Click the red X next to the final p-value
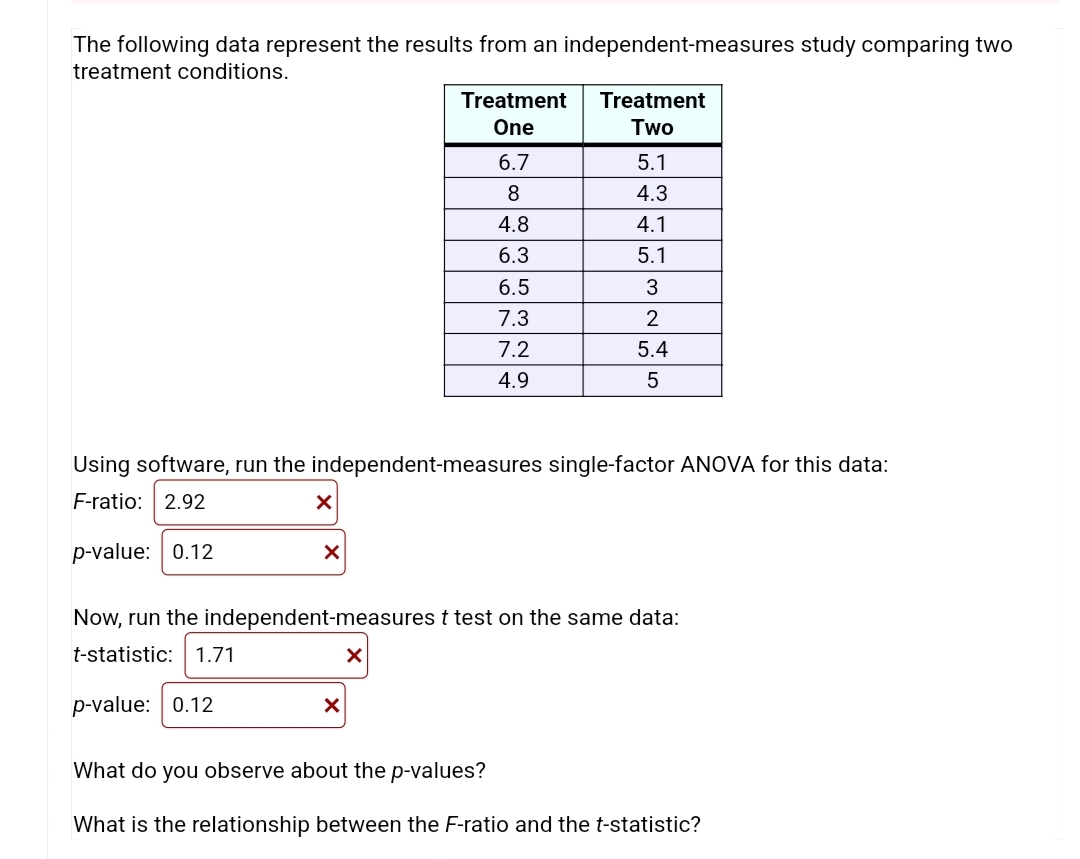Screen dimensions: 1080x859 pyautogui.click(x=331, y=705)
